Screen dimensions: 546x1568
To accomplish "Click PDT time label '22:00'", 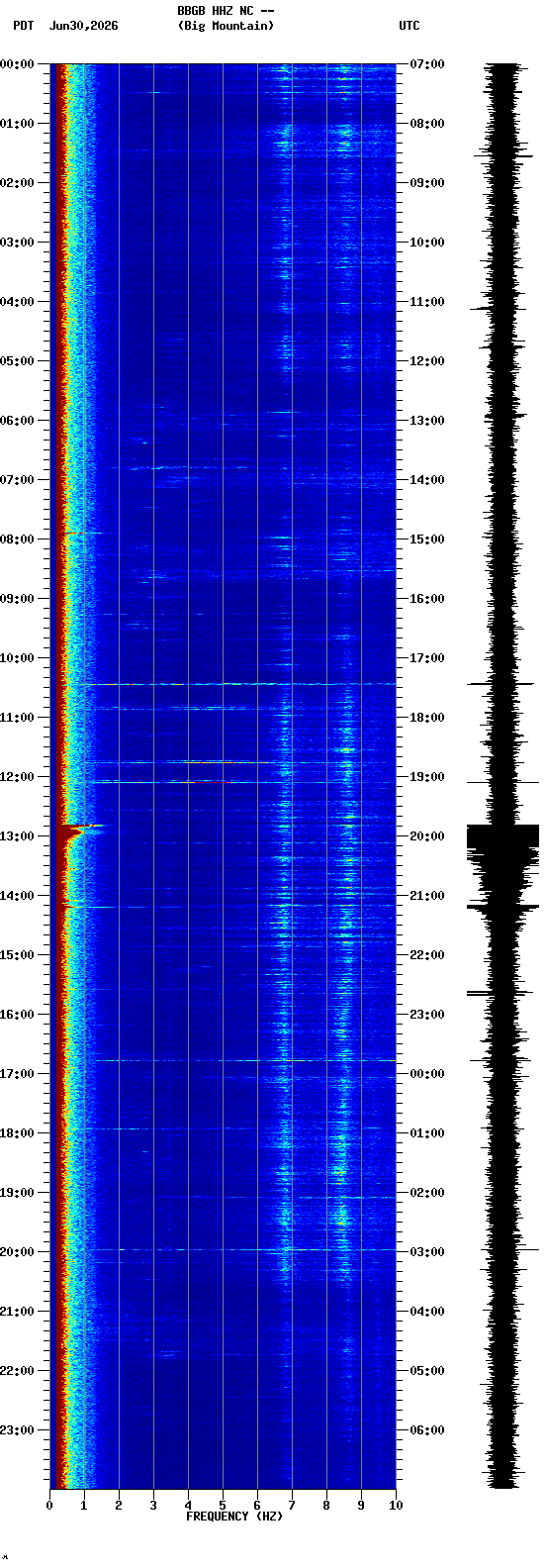I will pyautogui.click(x=17, y=1371).
